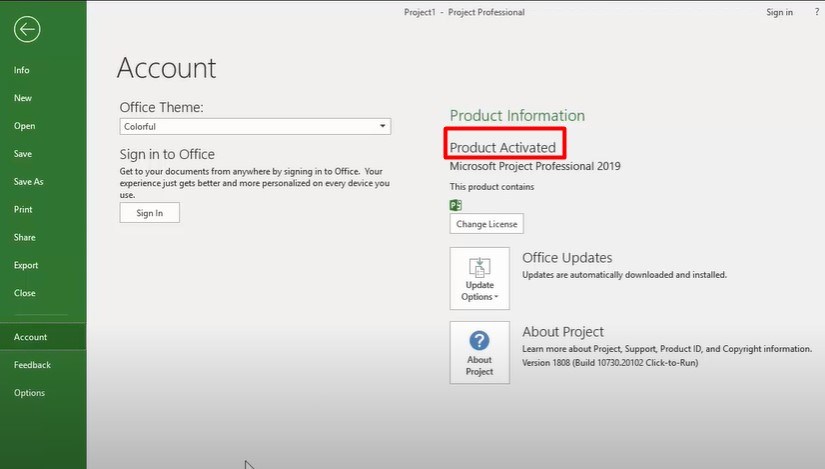The width and height of the screenshot is (825, 469).
Task: Click the Account page title
Action: coord(166,68)
